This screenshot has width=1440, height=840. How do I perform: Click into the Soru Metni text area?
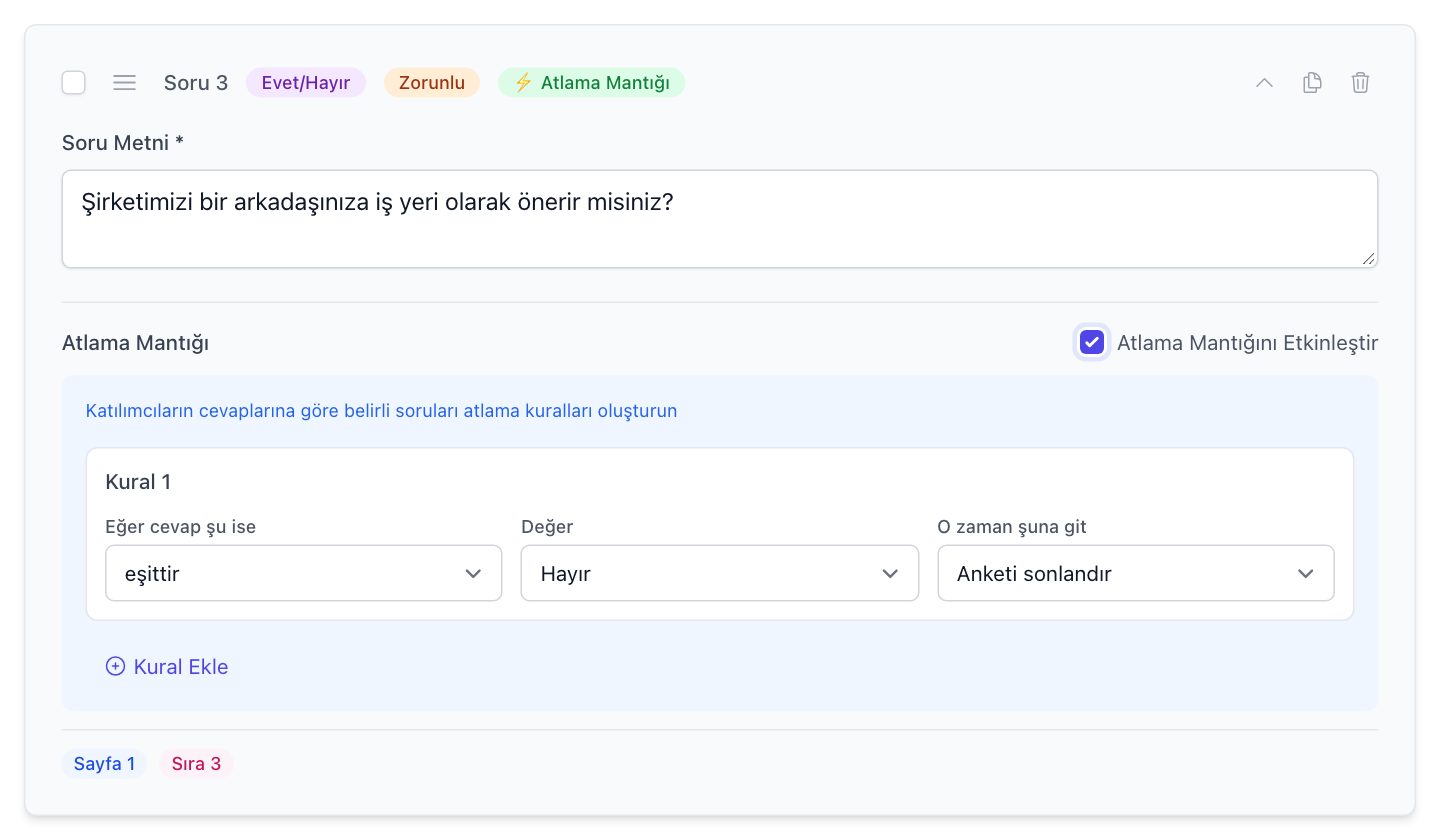(720, 219)
